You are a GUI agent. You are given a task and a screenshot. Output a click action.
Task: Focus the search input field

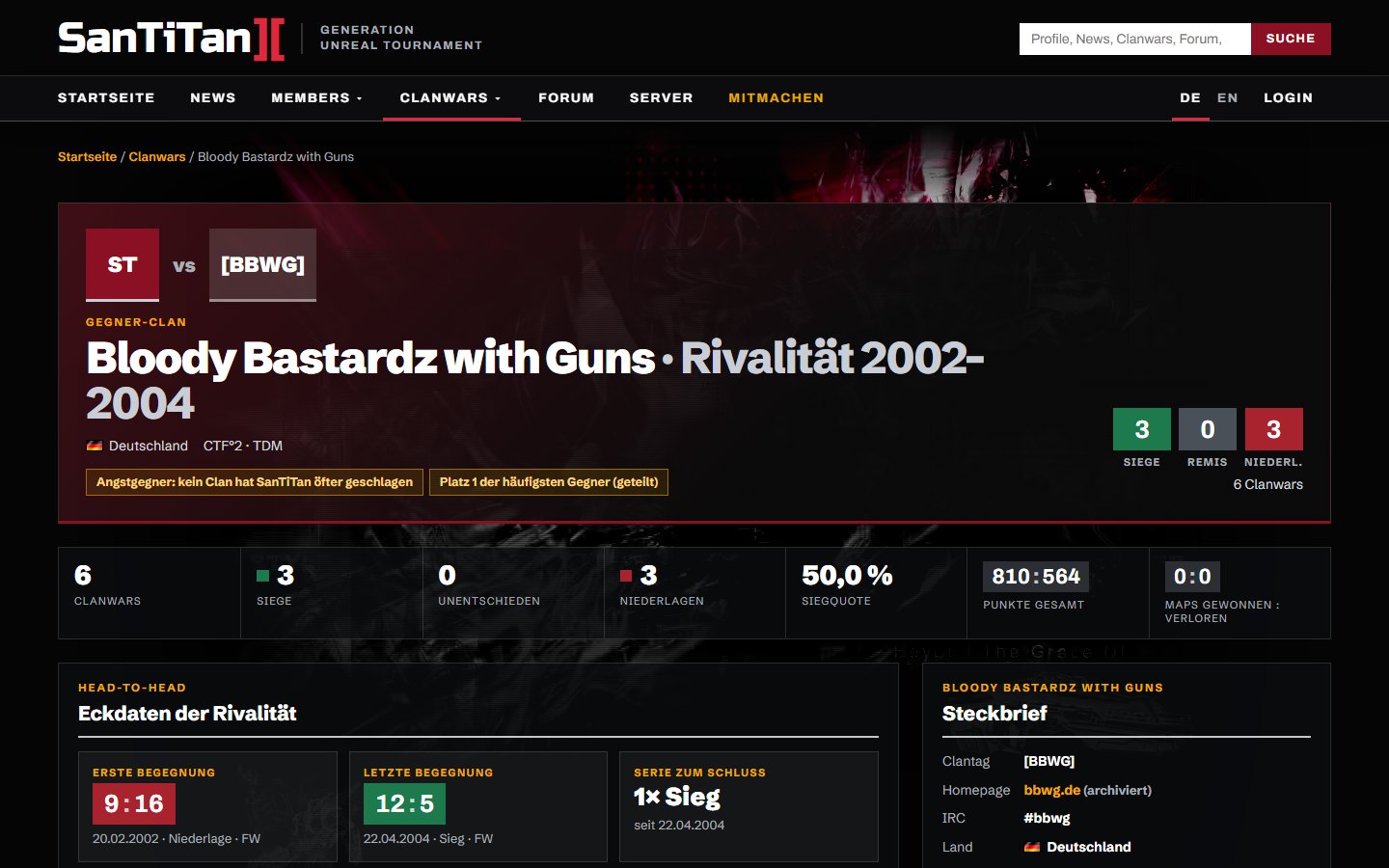coord(1135,39)
